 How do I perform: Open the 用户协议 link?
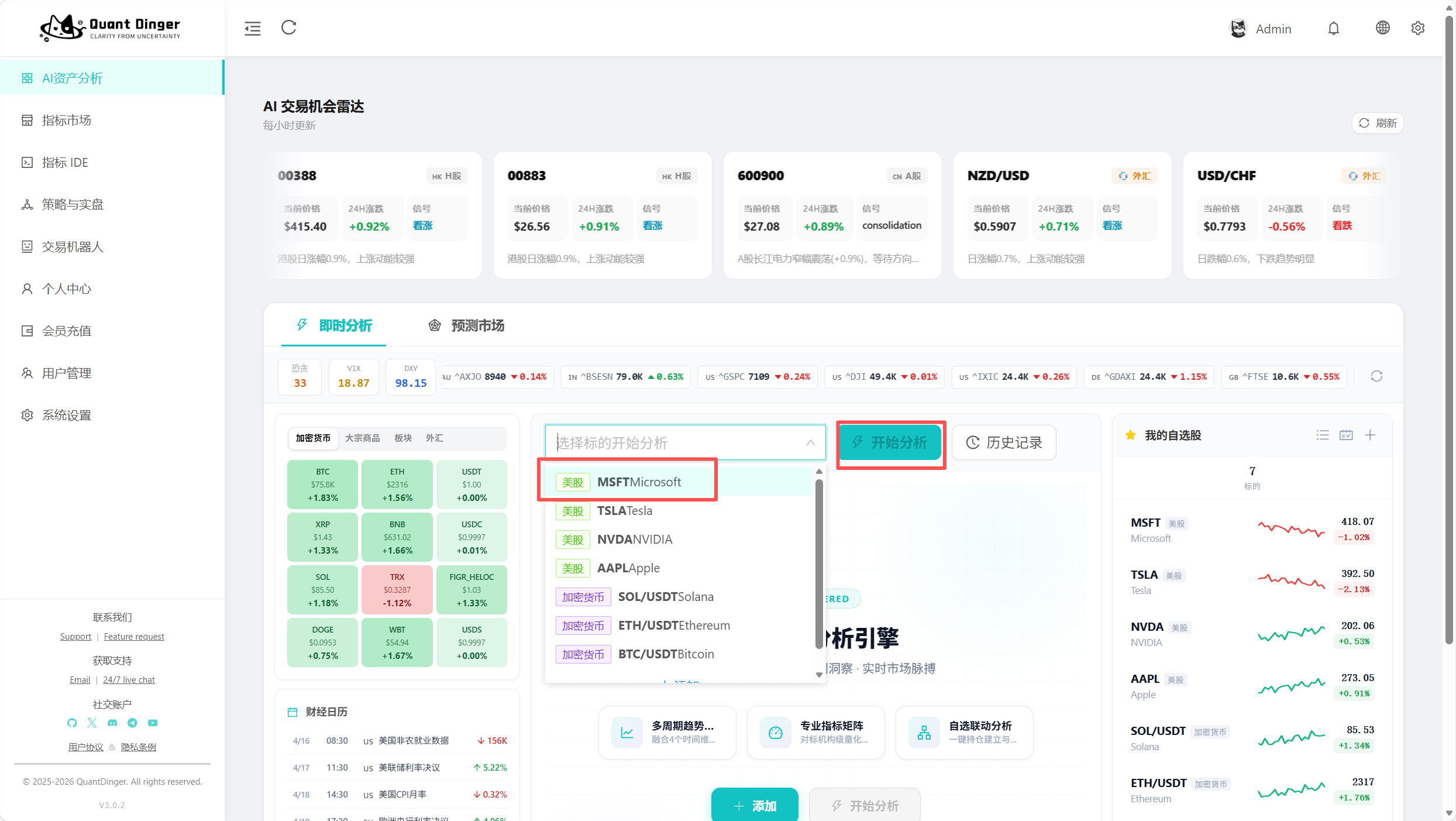tap(86, 747)
